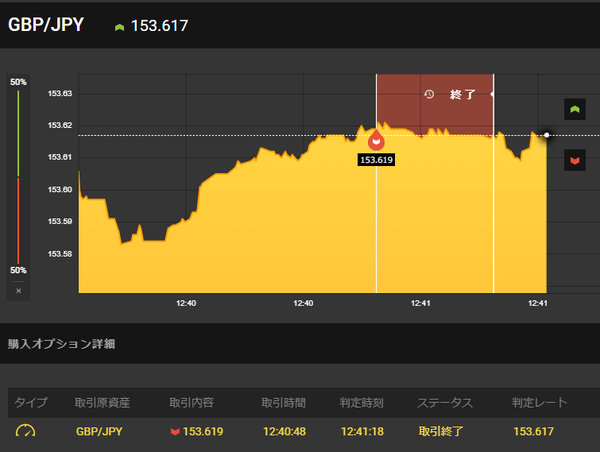Screen dimensions: 600x452
Task: Click the bottom 50% sentiment label
Action: 18,270
